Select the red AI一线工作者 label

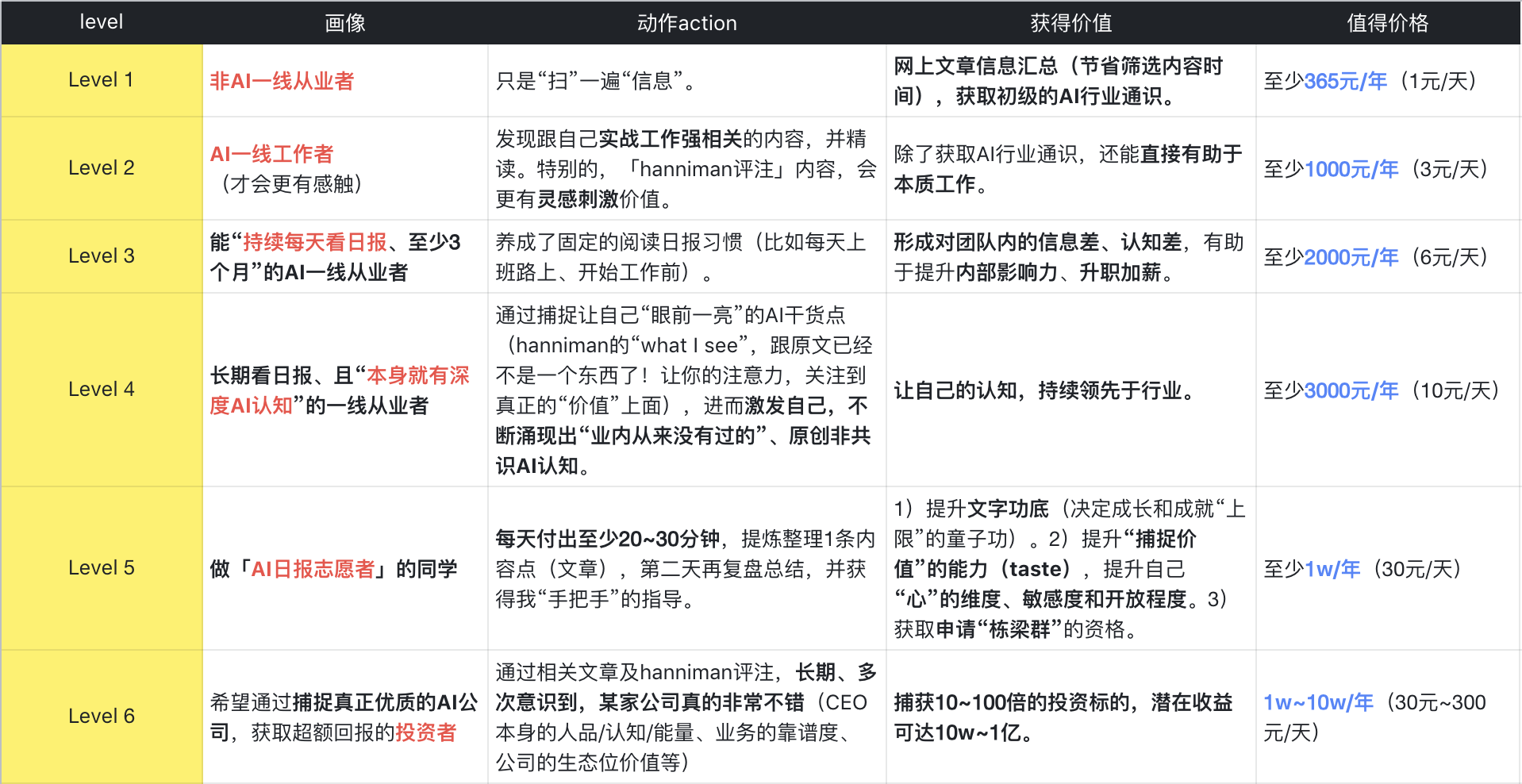coord(271,154)
